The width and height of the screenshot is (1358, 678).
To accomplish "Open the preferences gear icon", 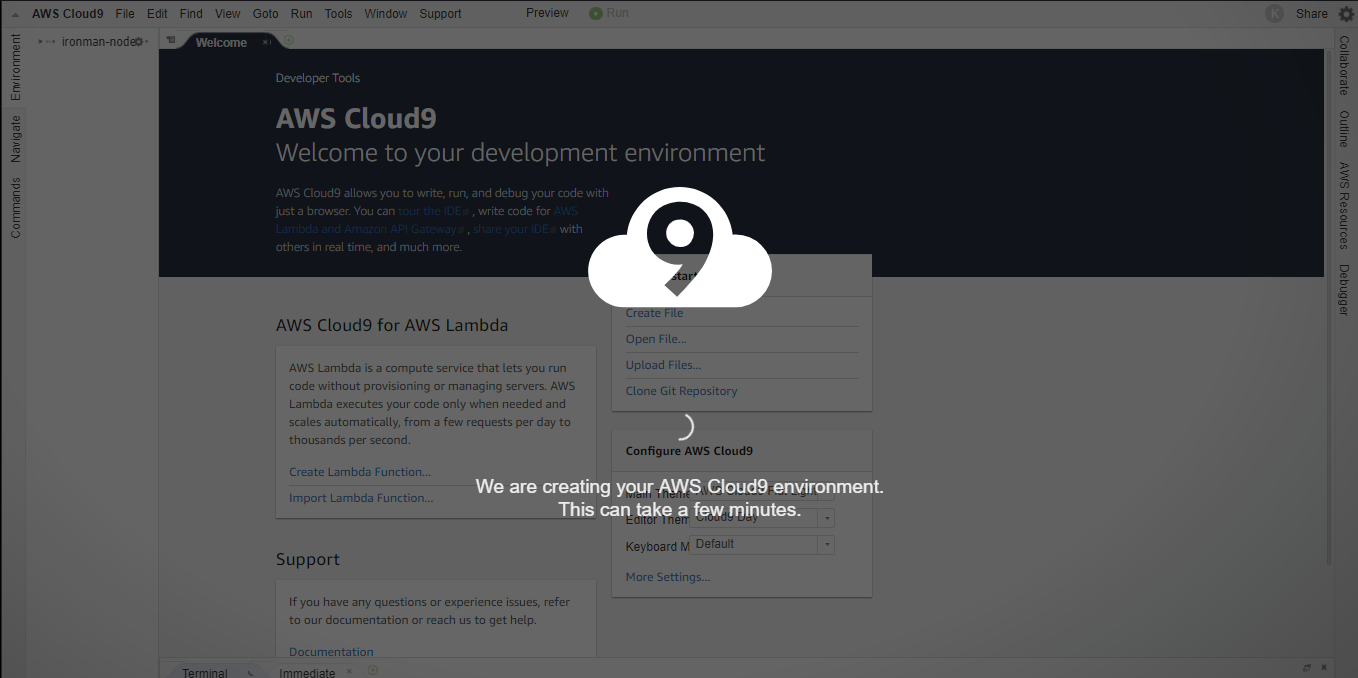I will pyautogui.click(x=1345, y=13).
